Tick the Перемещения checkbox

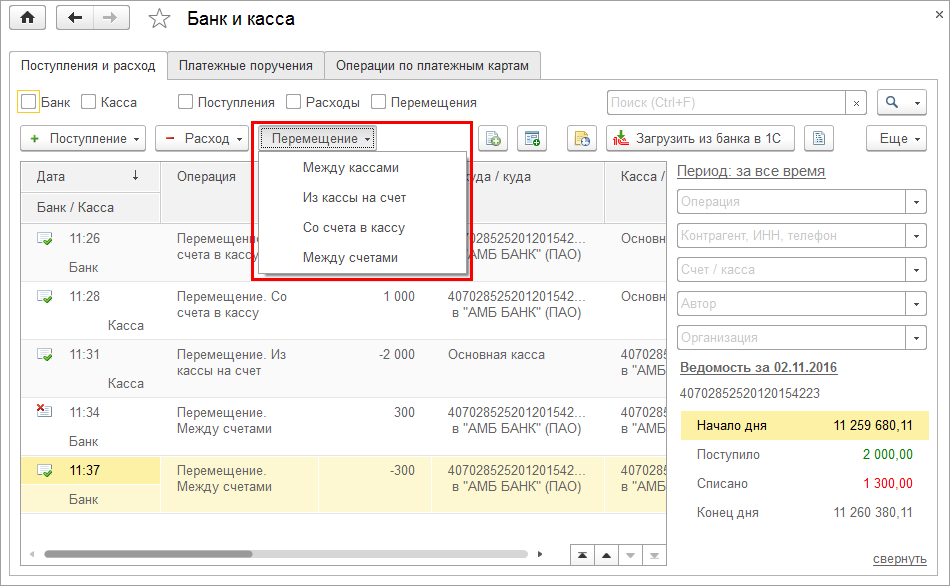[x=378, y=102]
